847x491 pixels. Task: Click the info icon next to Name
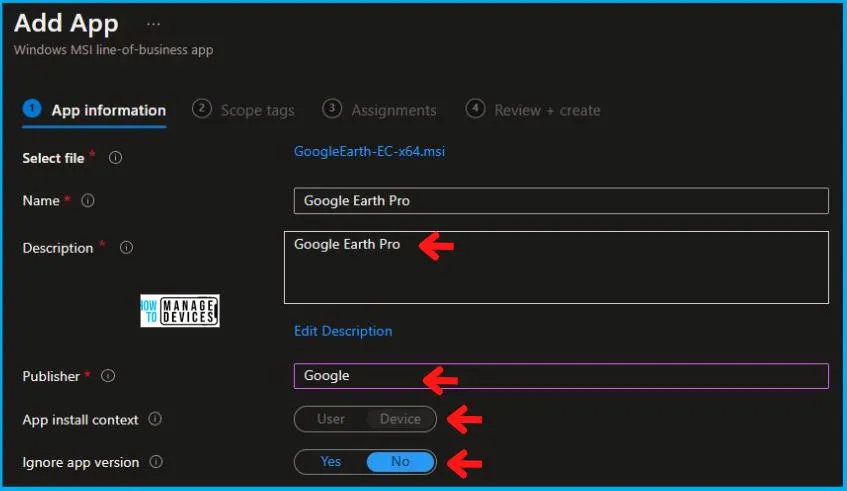(88, 200)
